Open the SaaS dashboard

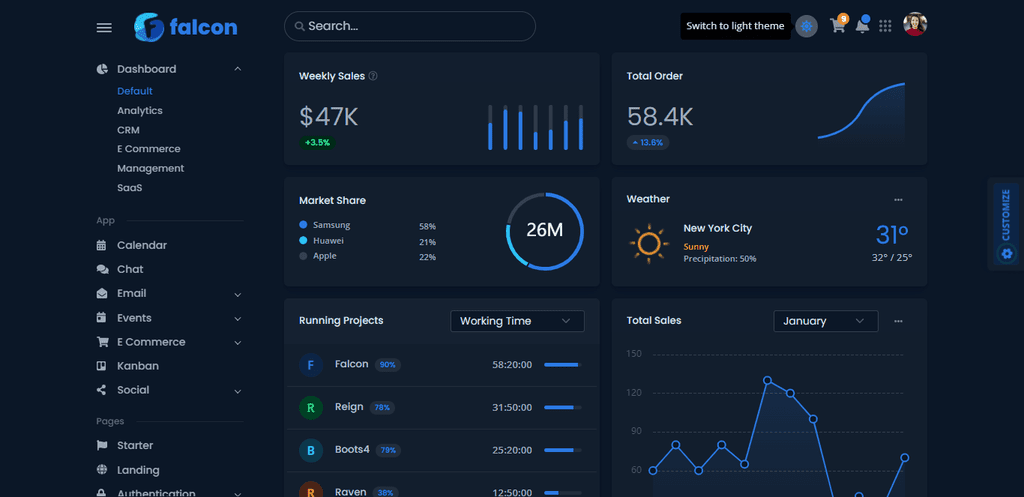[129, 187]
